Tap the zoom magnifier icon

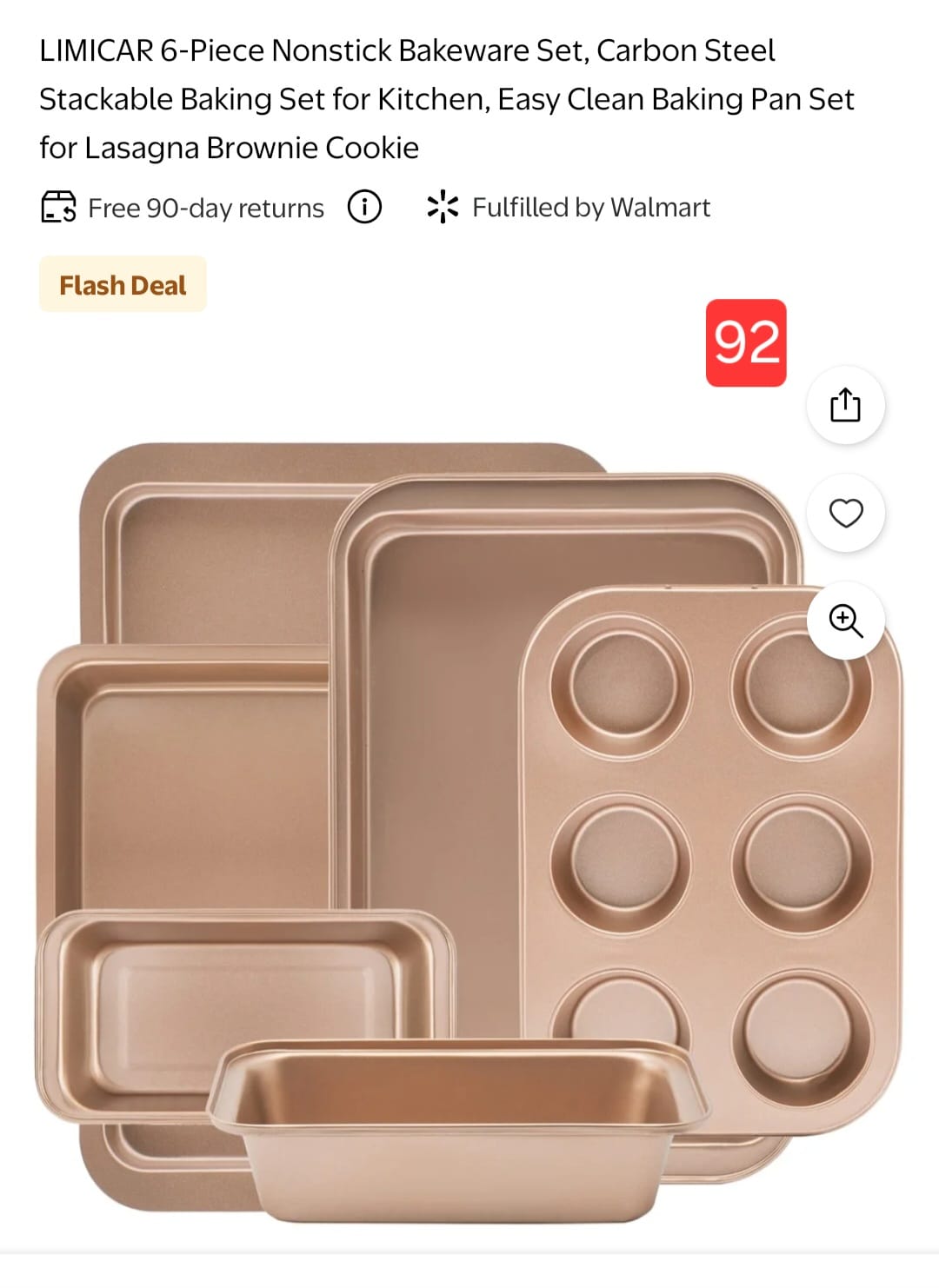845,621
